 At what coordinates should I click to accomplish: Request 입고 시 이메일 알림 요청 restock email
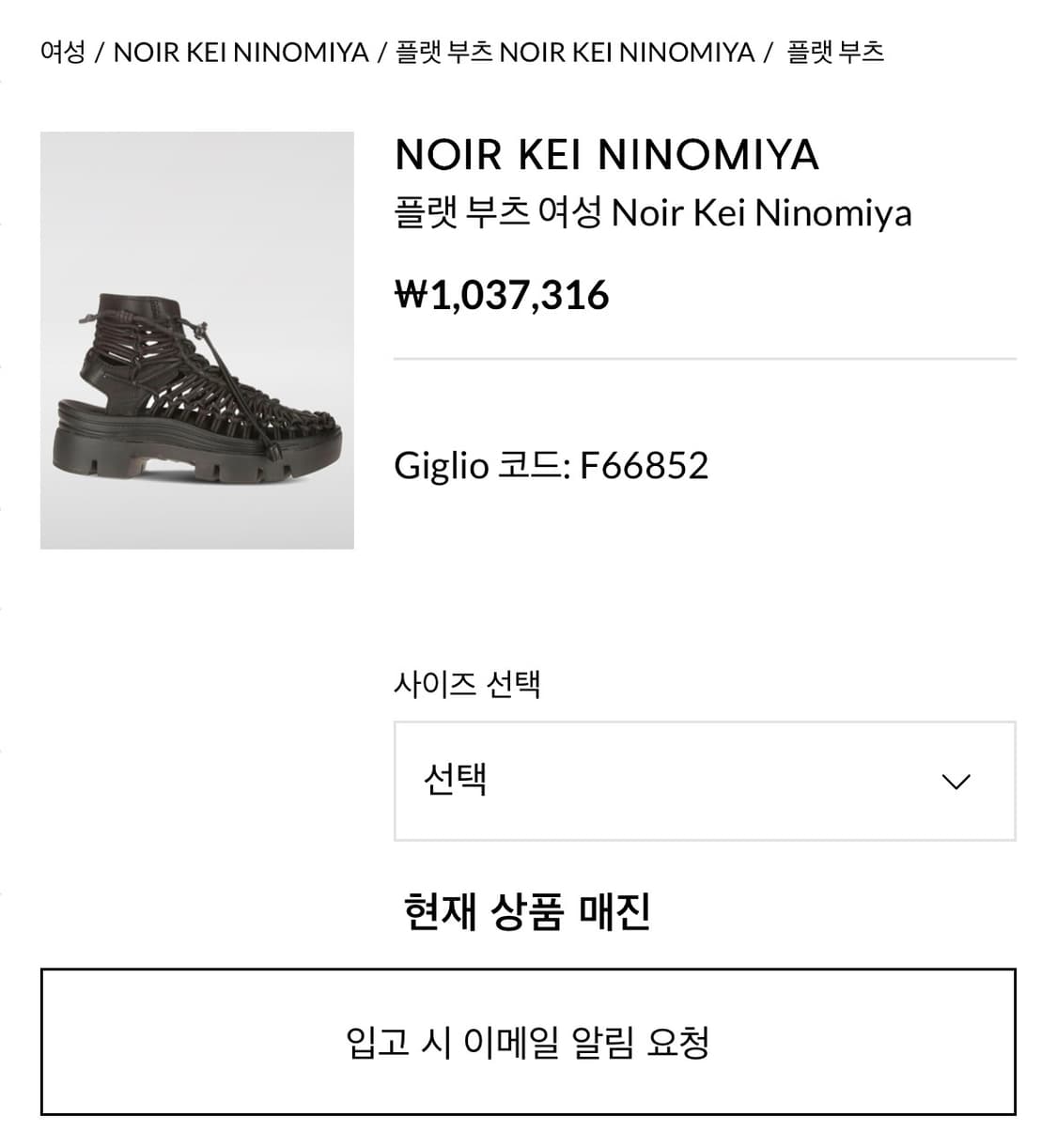528,1042
